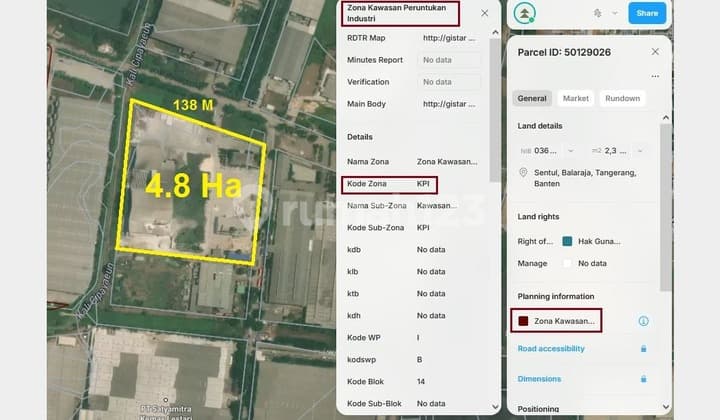This screenshot has height=420, width=720.
Task: Switch to the Rundown tab
Action: click(x=622, y=98)
